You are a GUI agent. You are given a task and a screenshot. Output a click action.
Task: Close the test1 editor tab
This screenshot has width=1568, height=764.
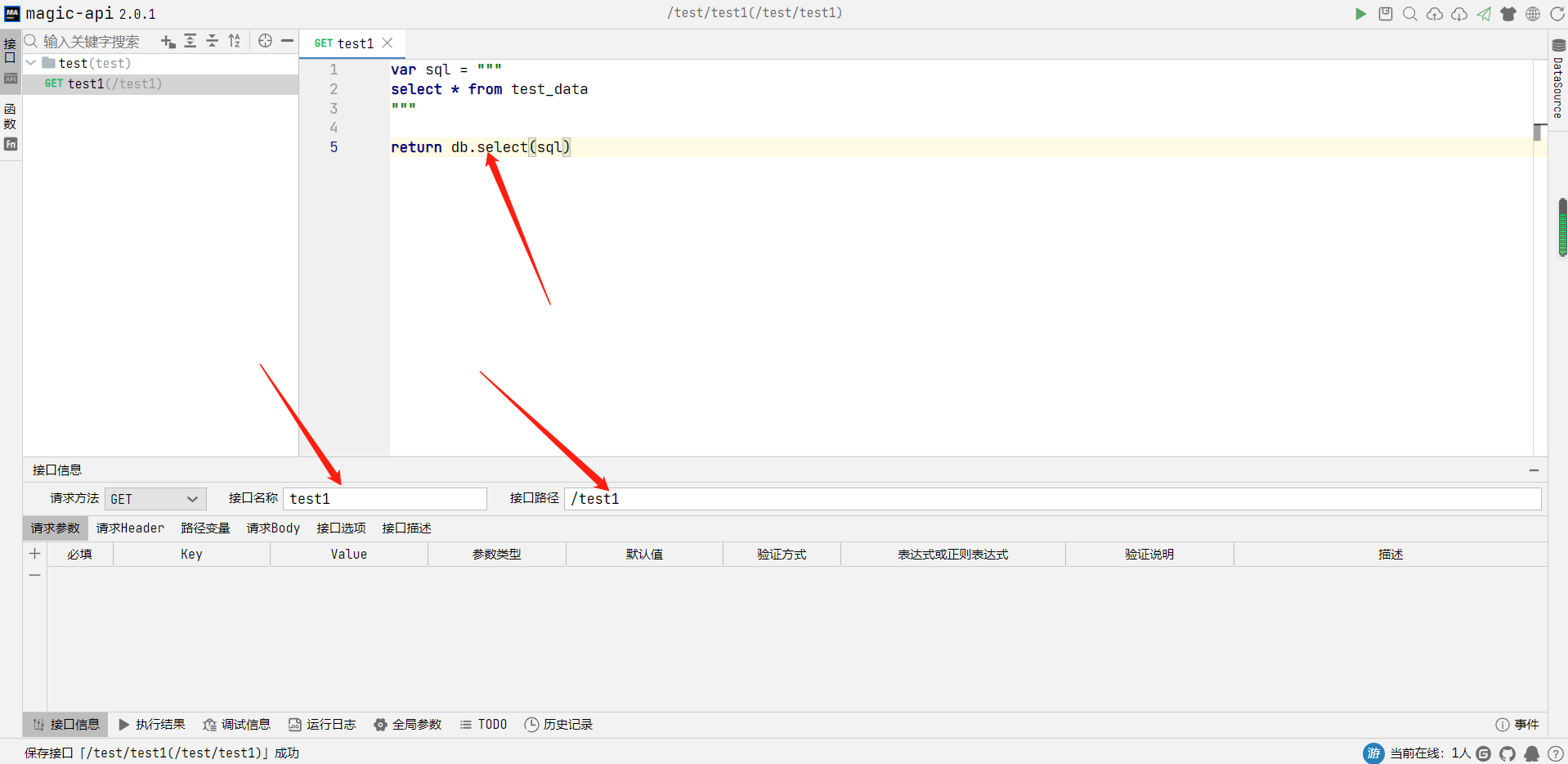tap(388, 43)
